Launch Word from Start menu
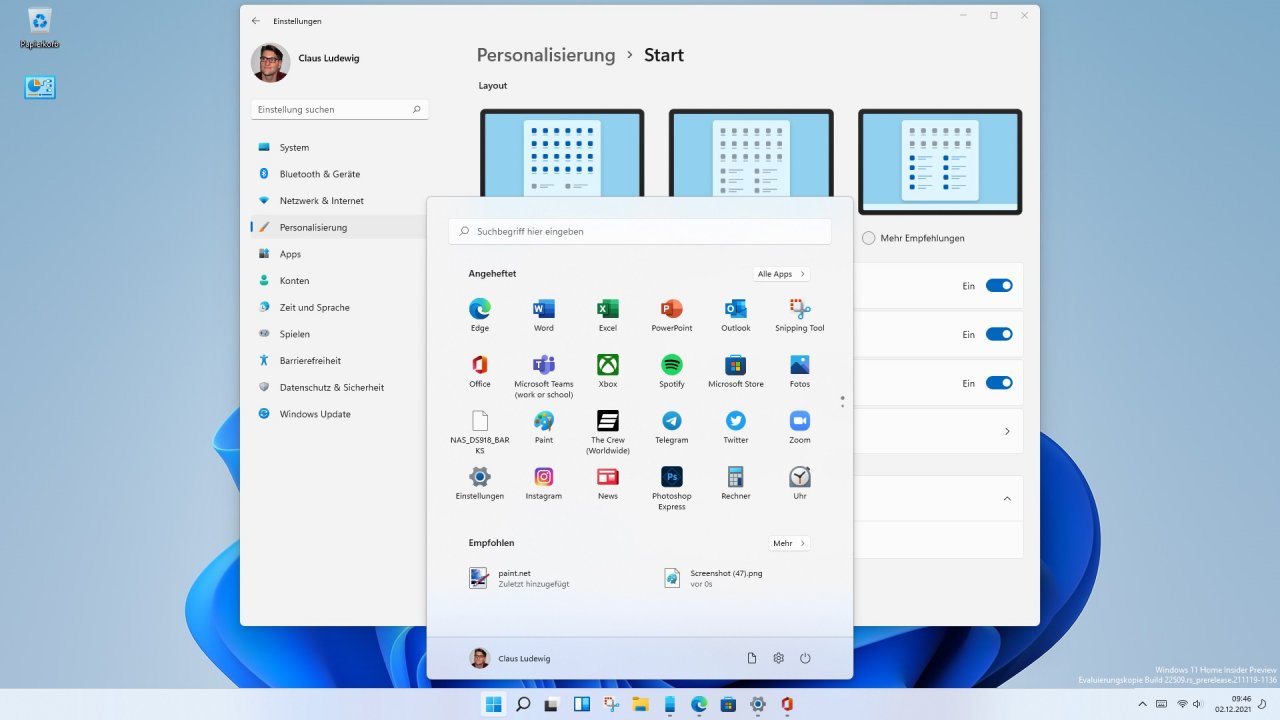The image size is (1280, 720). coord(544,314)
